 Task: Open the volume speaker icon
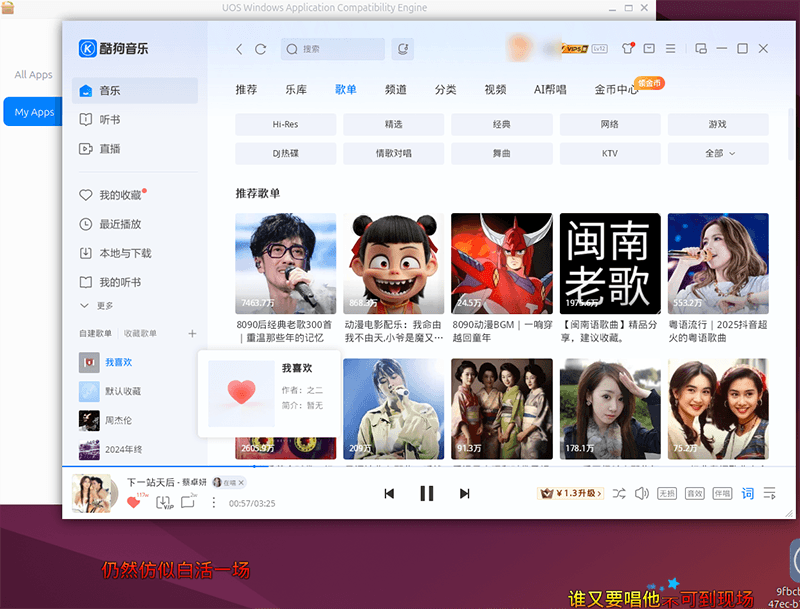point(641,493)
